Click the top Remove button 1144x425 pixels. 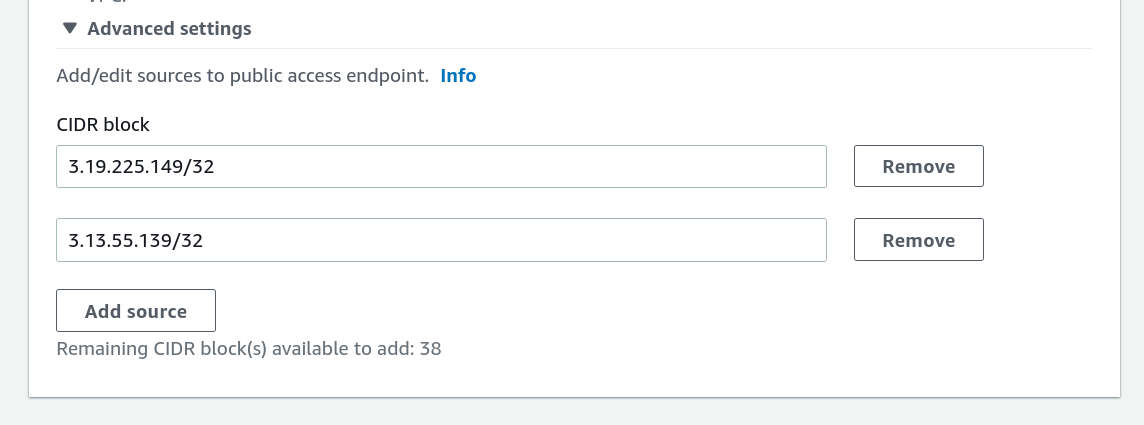click(x=918, y=167)
